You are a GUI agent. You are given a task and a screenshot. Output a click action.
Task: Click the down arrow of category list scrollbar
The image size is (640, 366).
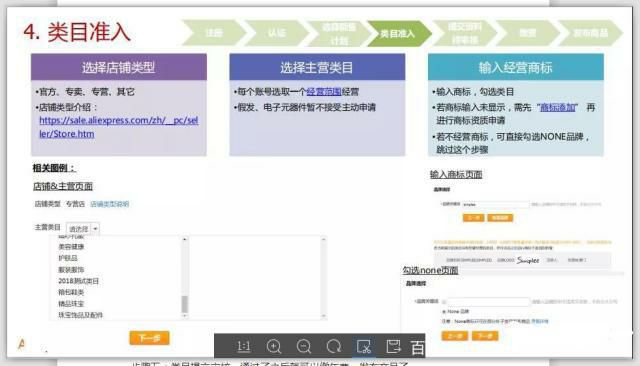(184, 316)
